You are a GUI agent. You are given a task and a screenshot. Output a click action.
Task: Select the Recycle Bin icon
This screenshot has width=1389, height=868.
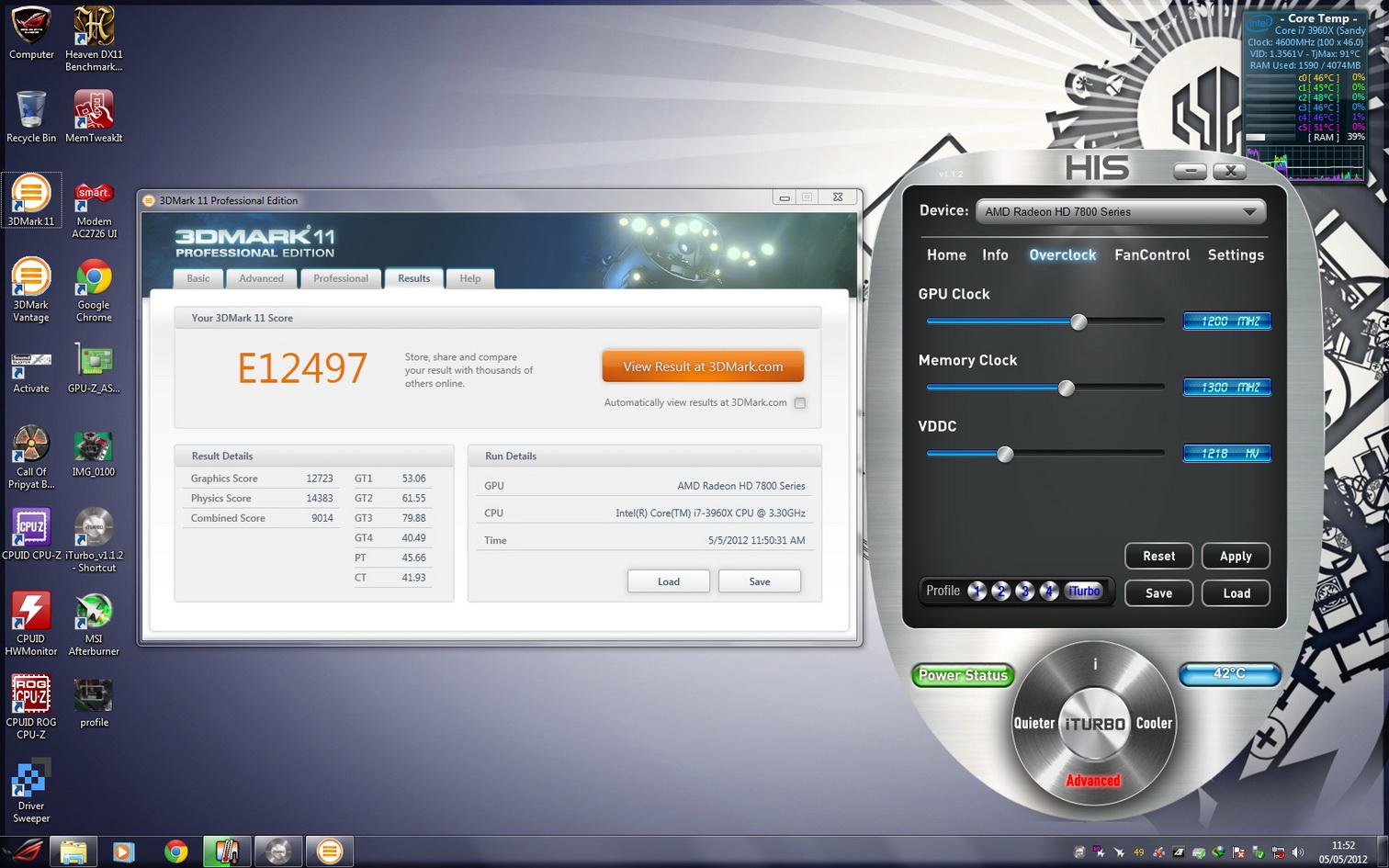(31, 117)
